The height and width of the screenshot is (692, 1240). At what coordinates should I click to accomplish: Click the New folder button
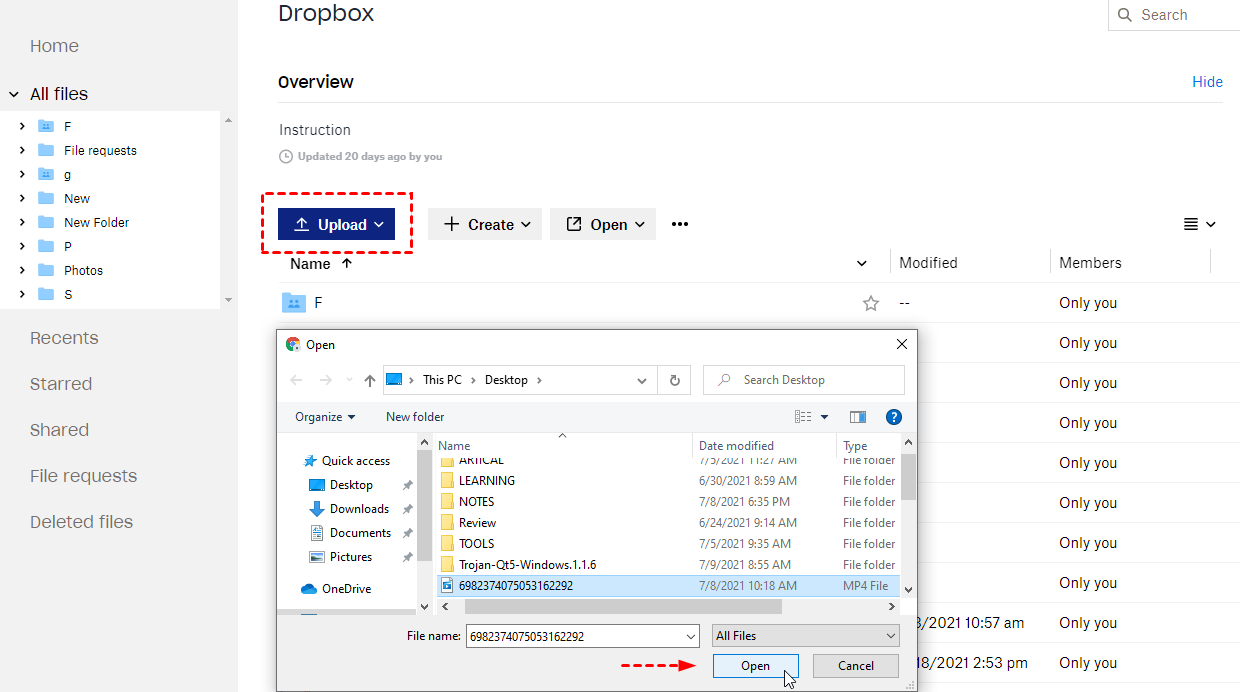(x=415, y=417)
